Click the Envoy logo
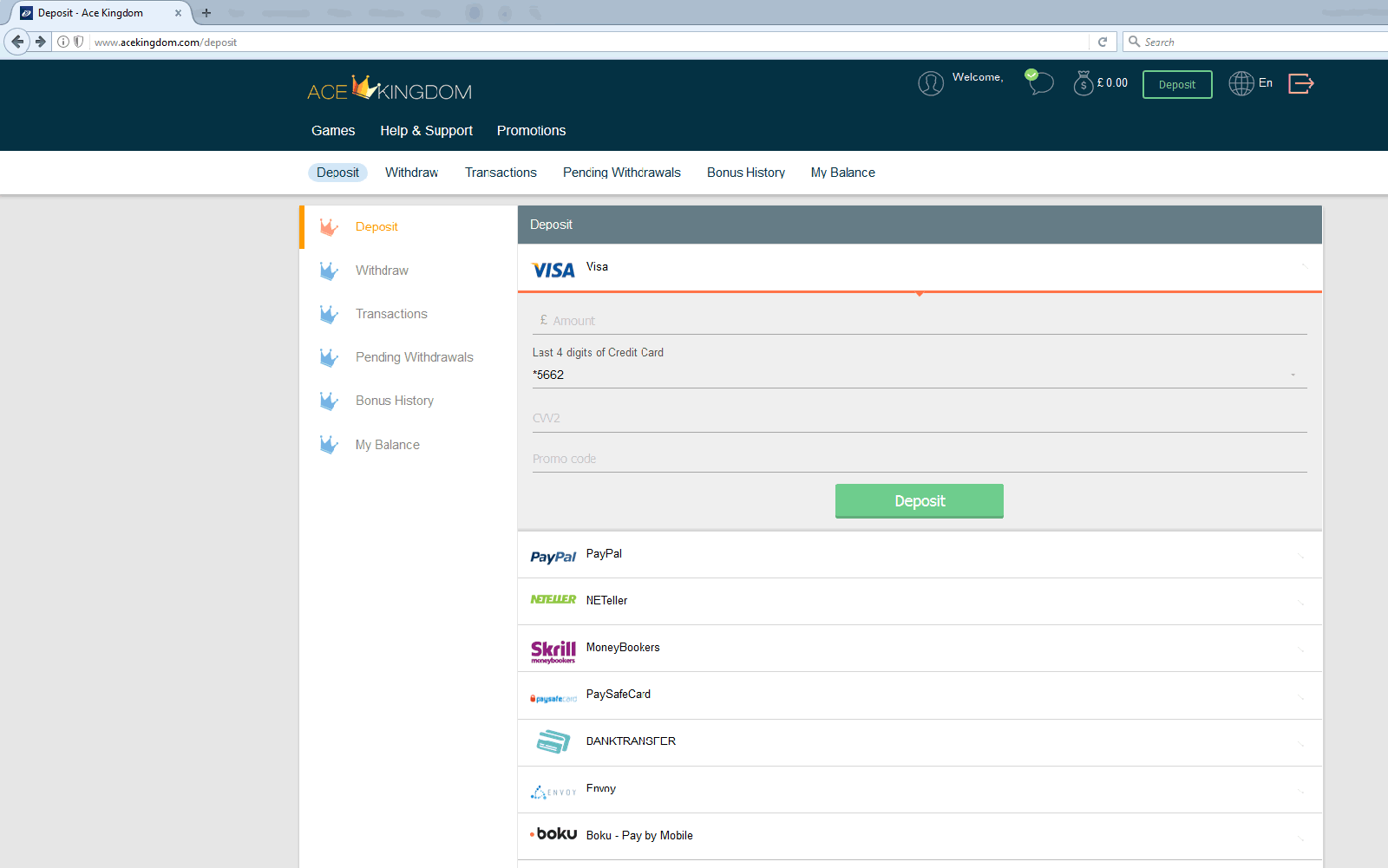1388x868 pixels. [x=553, y=792]
